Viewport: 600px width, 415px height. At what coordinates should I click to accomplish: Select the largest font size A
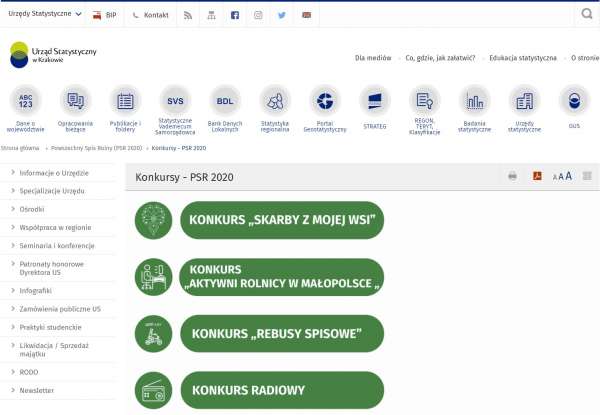coord(568,176)
